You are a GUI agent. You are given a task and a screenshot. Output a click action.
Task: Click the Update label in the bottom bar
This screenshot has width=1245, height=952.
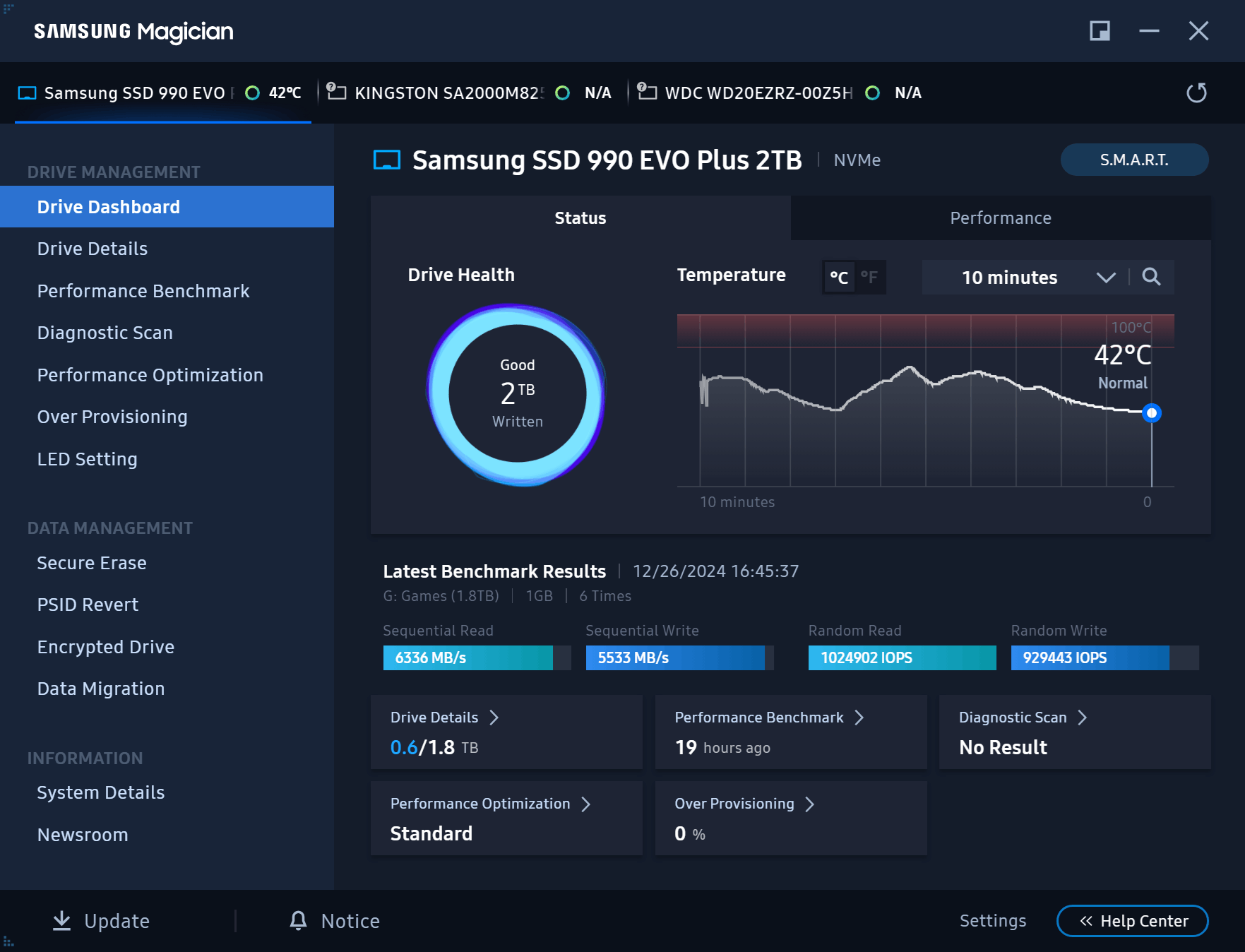pyautogui.click(x=117, y=921)
